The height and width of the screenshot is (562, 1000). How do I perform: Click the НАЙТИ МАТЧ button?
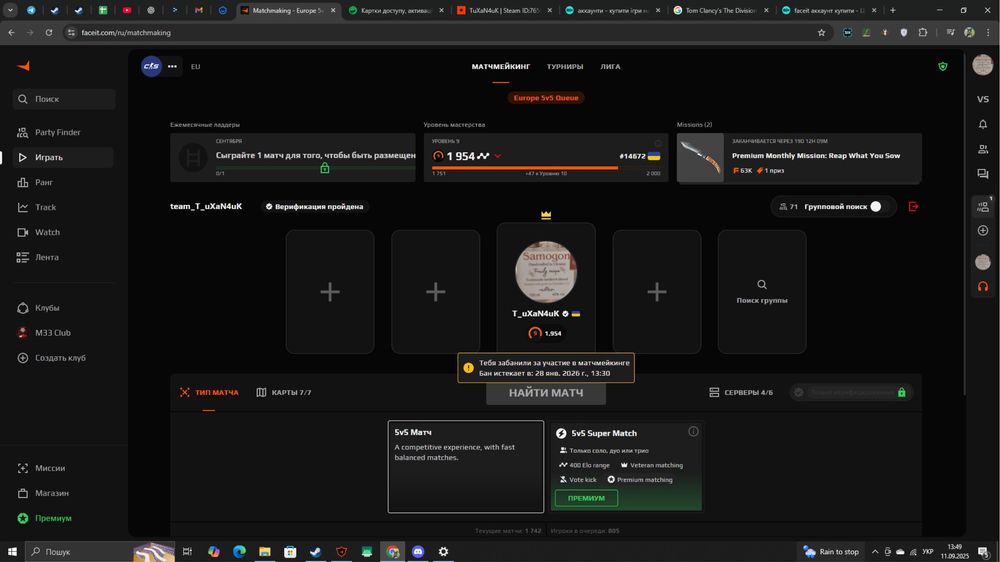pyautogui.click(x=546, y=393)
